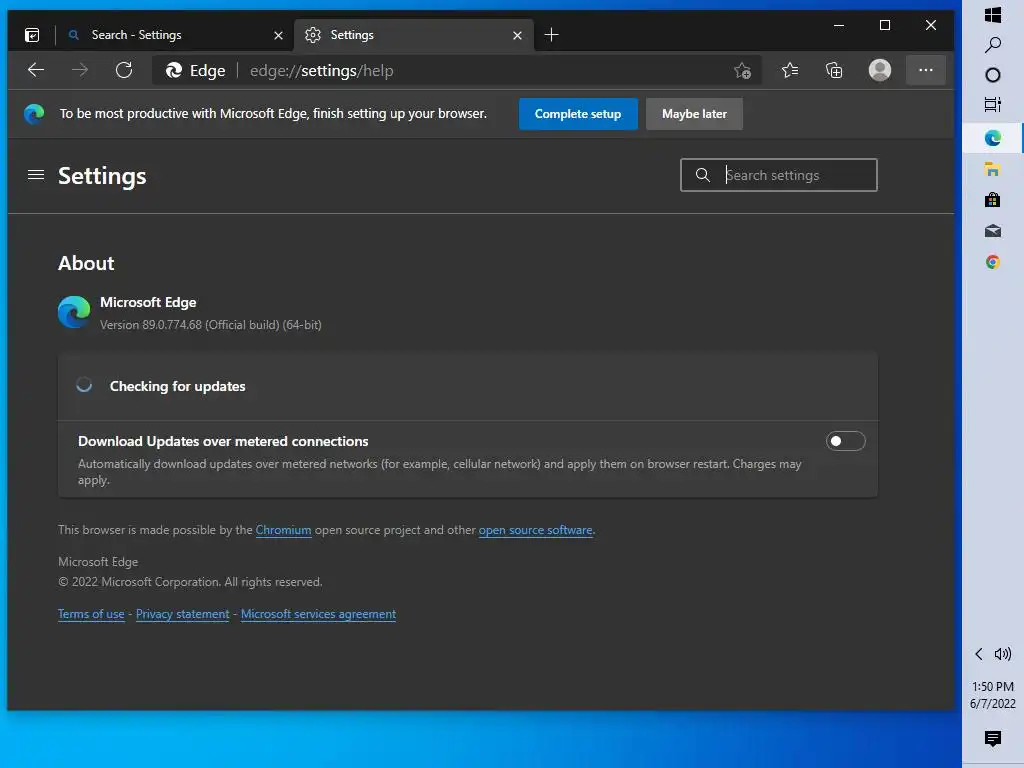Image resolution: width=1024 pixels, height=768 pixels.
Task: Click the Complete setup button
Action: (x=578, y=114)
